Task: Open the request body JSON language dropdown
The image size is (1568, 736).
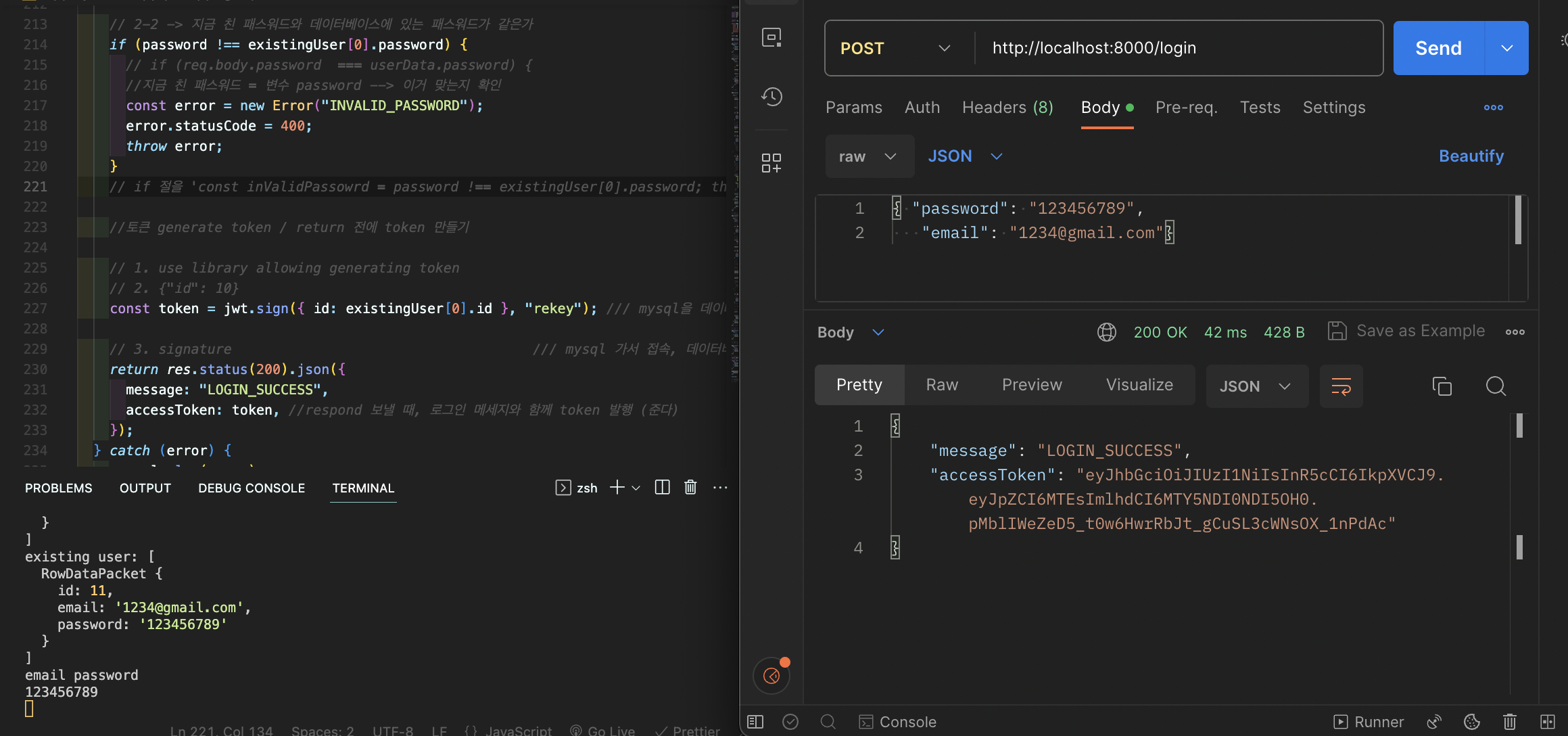Action: pyautogui.click(x=965, y=156)
